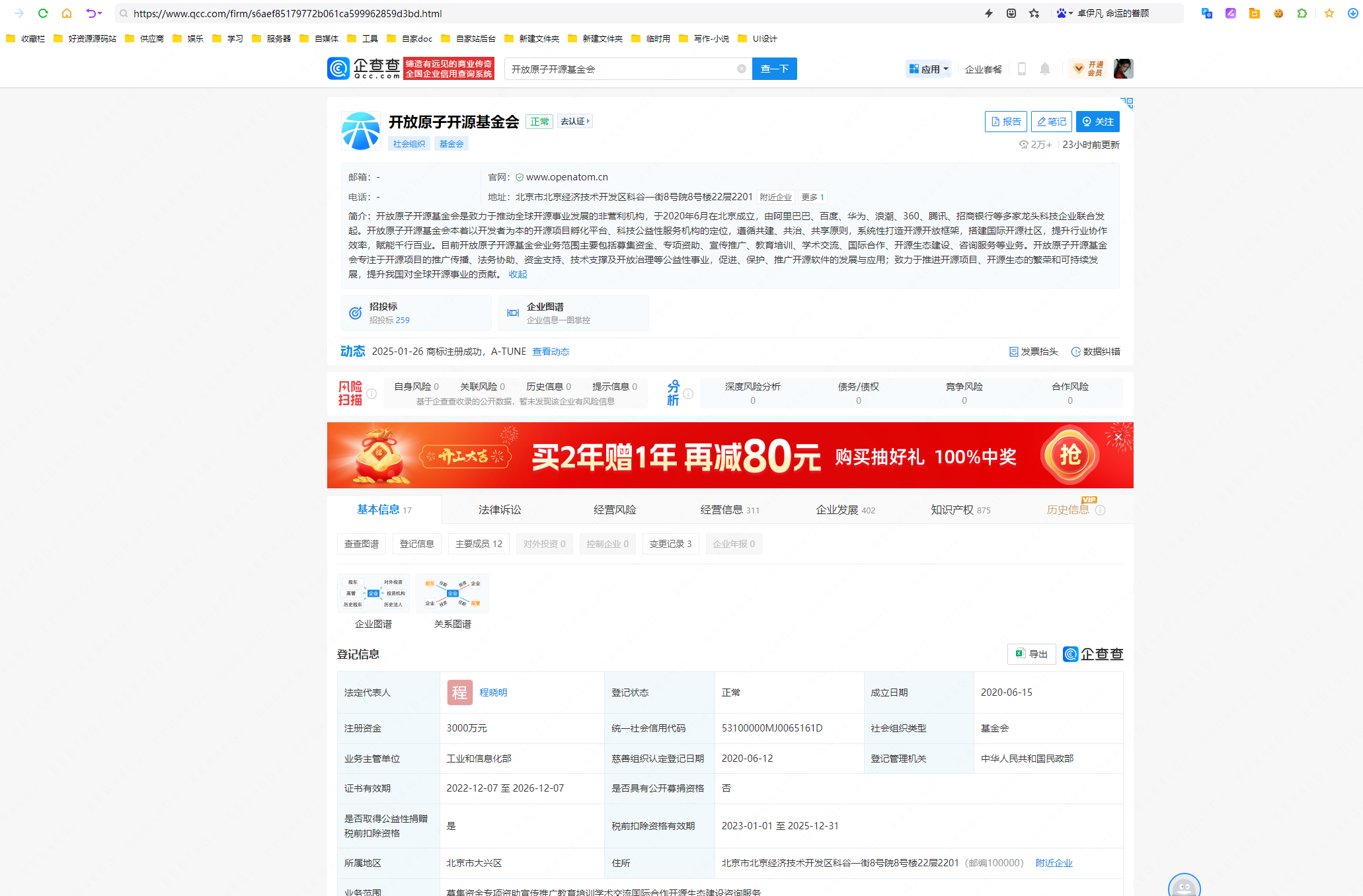Image resolution: width=1363 pixels, height=896 pixels.
Task: Click the 基金会 tag
Action: click(451, 144)
